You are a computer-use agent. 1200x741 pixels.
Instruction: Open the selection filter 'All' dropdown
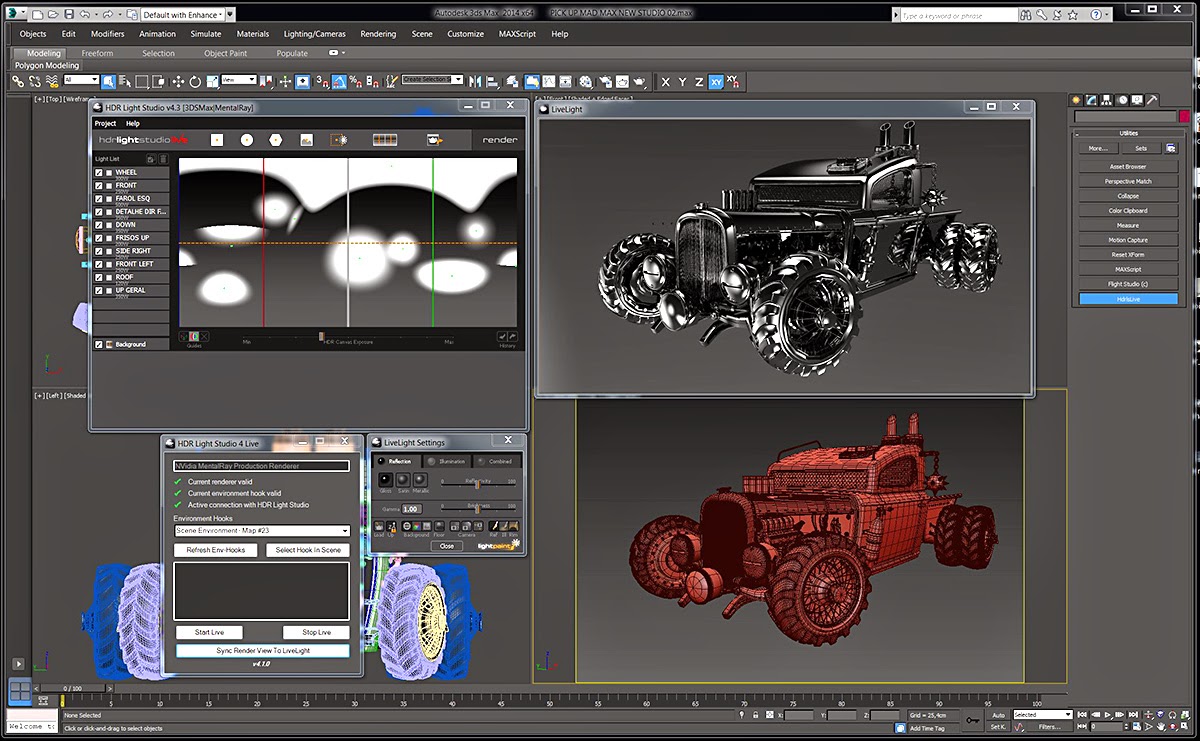click(81, 79)
